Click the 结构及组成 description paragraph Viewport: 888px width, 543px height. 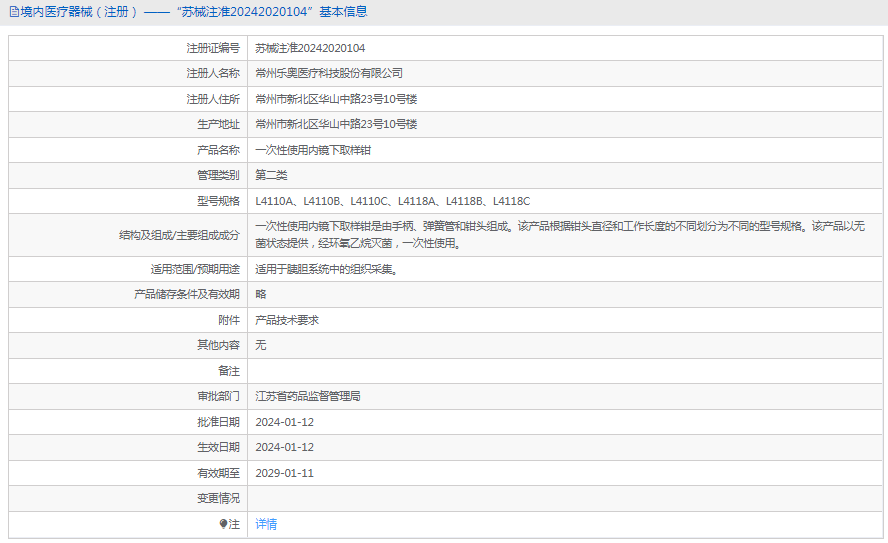point(560,235)
